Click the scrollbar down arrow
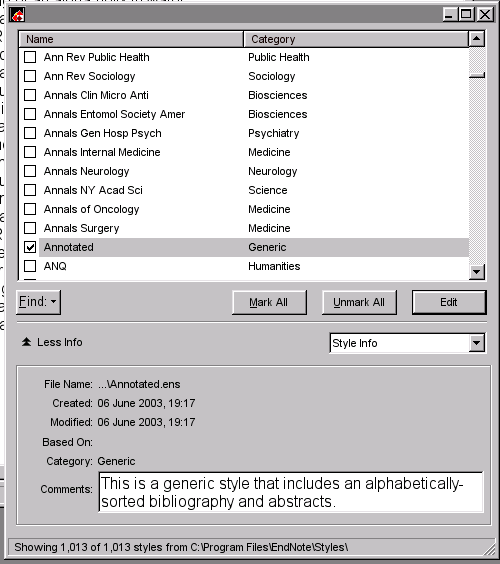500x564 pixels. 477,272
